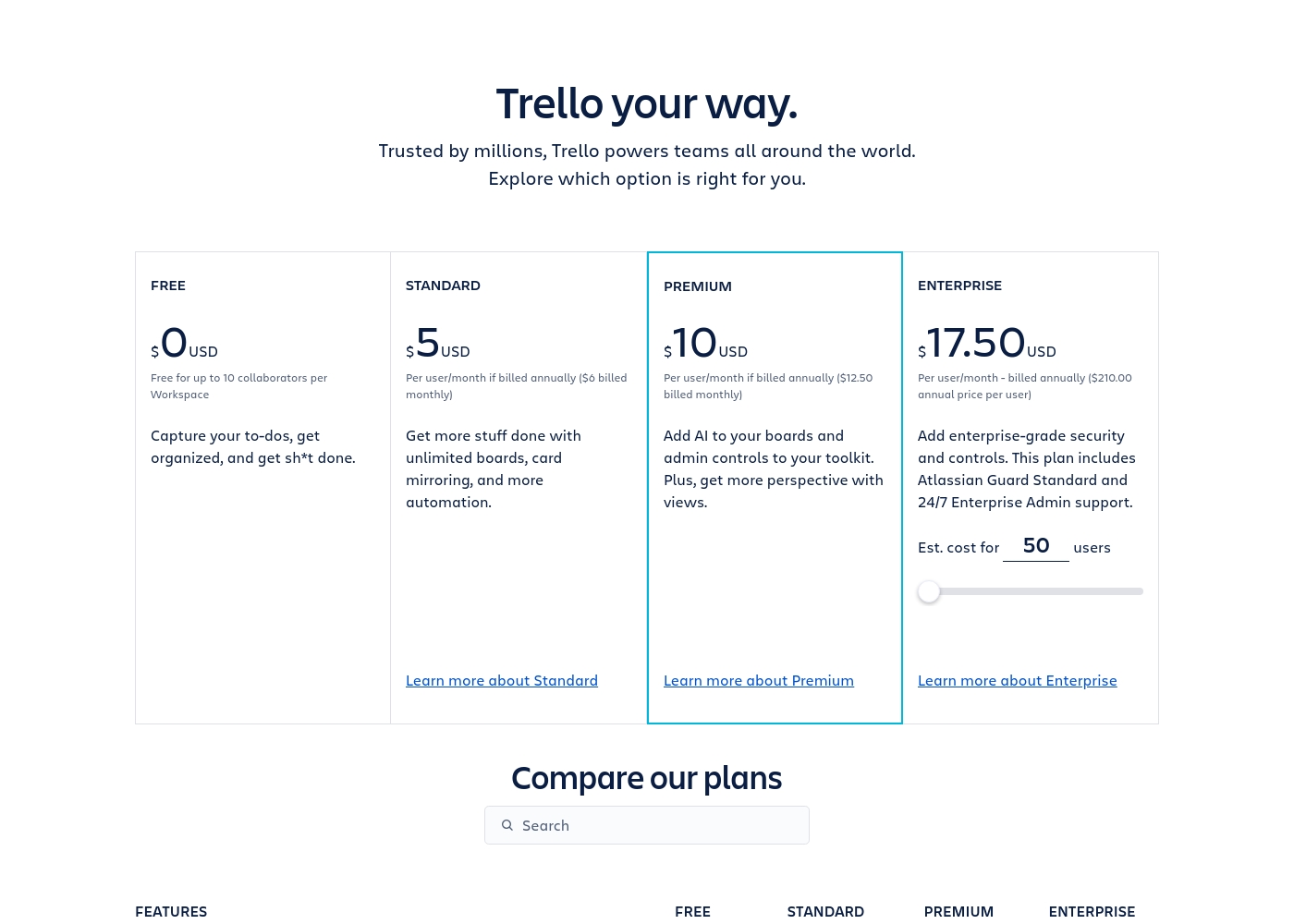1294x924 pixels.
Task: Edit the estimated users number field showing 50
Action: pos(1036,546)
